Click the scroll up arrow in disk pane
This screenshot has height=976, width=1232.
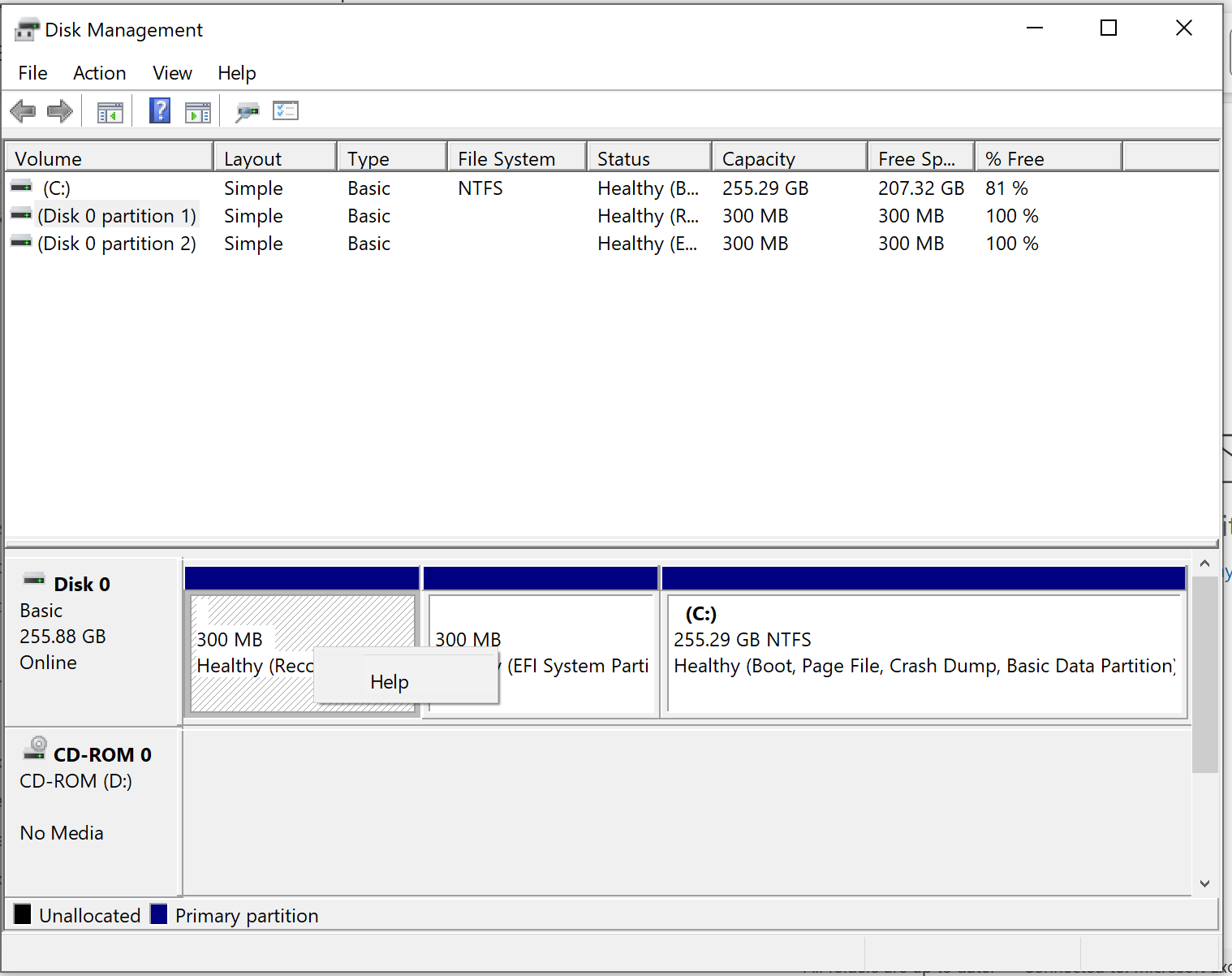tap(1204, 564)
